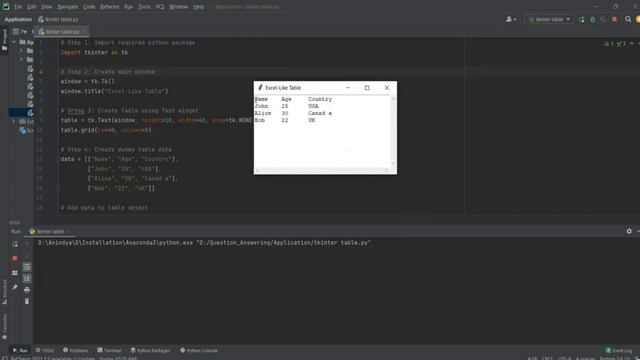Screen dimensions: 640x360
Task: Open the Code menu
Action: pyautogui.click(x=89, y=7)
